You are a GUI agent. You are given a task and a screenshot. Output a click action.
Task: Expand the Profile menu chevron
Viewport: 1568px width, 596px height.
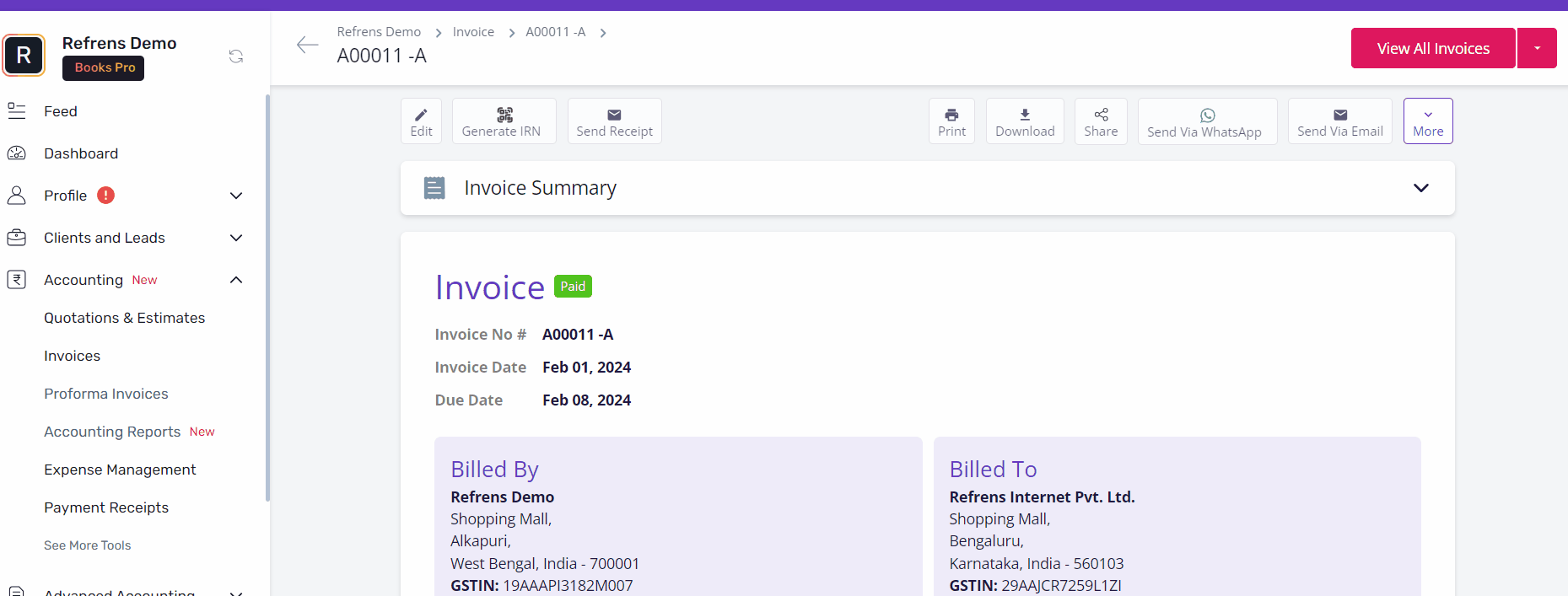[236, 196]
